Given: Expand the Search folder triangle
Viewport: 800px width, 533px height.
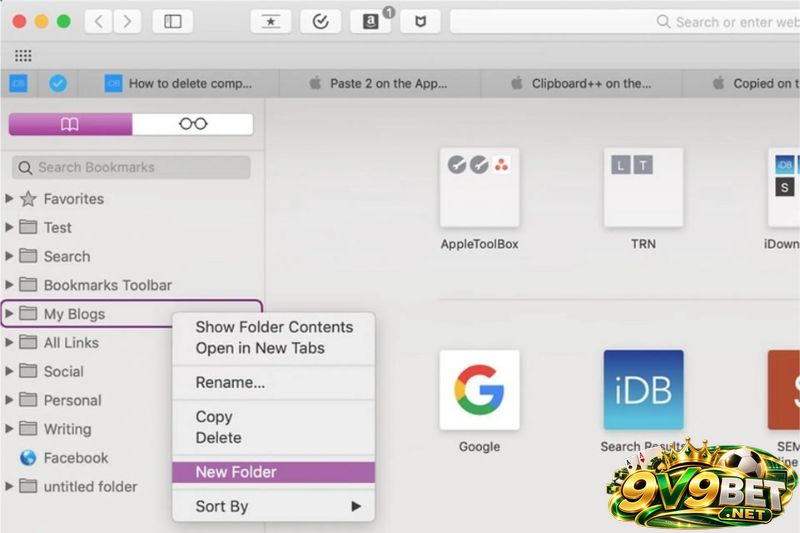Looking at the screenshot, I should (9, 256).
